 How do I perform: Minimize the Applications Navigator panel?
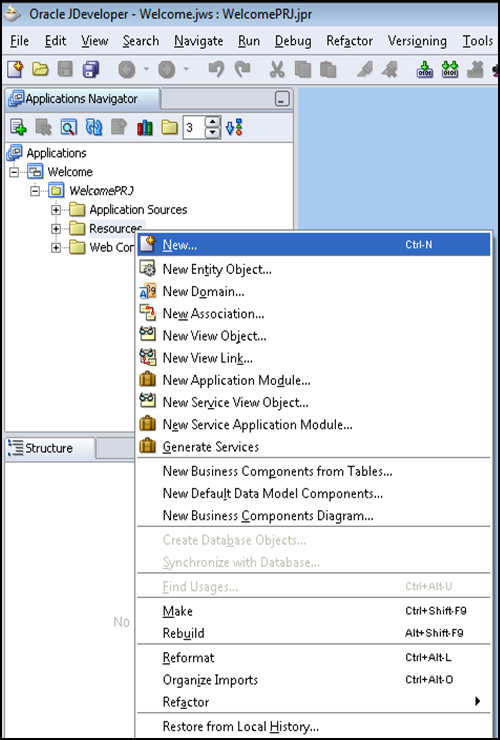(282, 99)
